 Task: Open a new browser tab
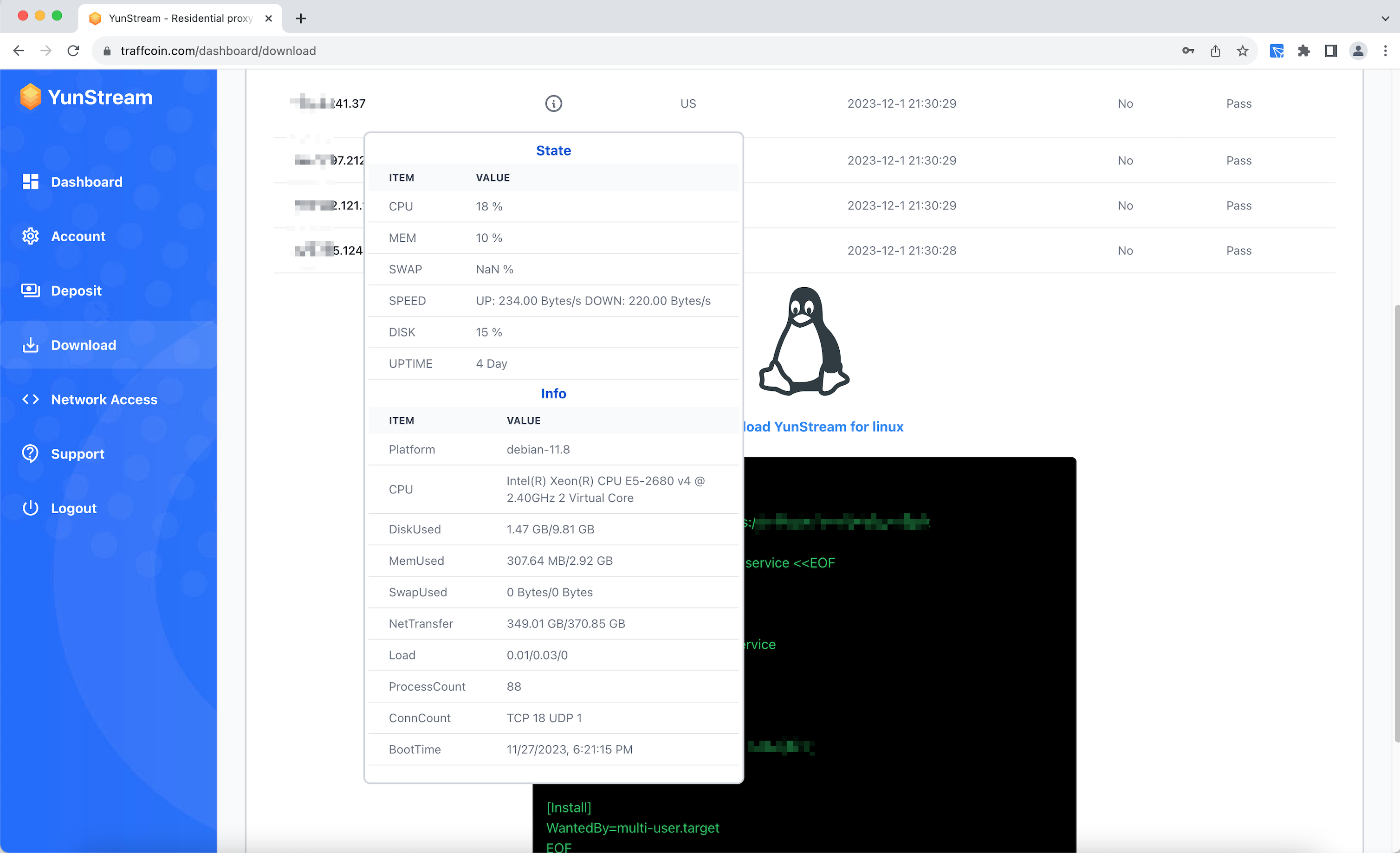(301, 18)
